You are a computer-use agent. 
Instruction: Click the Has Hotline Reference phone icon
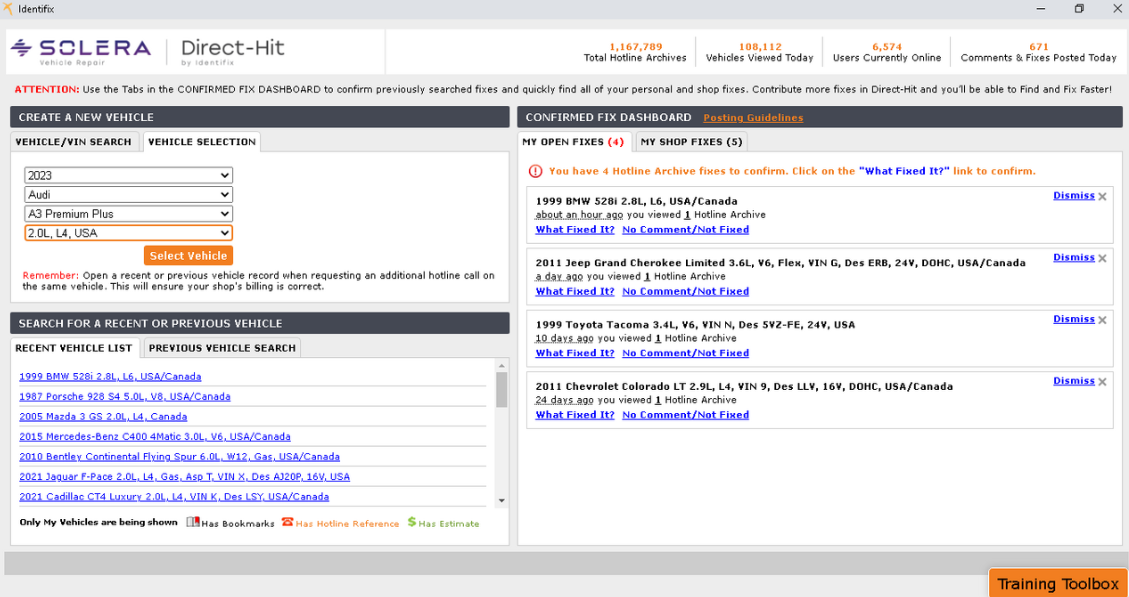point(287,522)
